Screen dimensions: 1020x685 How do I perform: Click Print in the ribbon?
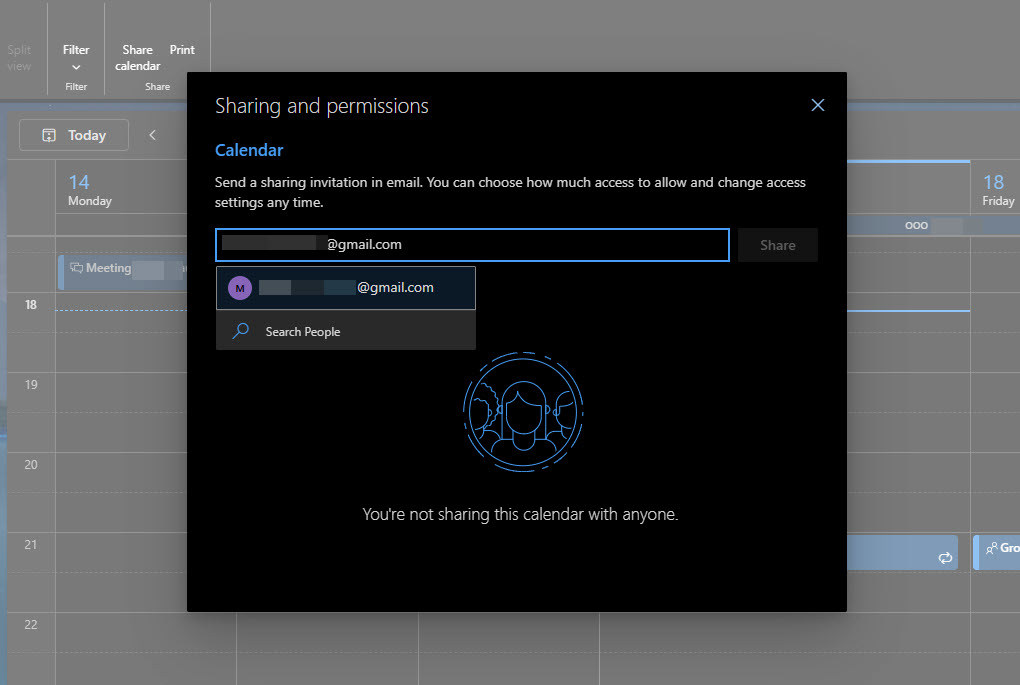(x=182, y=50)
